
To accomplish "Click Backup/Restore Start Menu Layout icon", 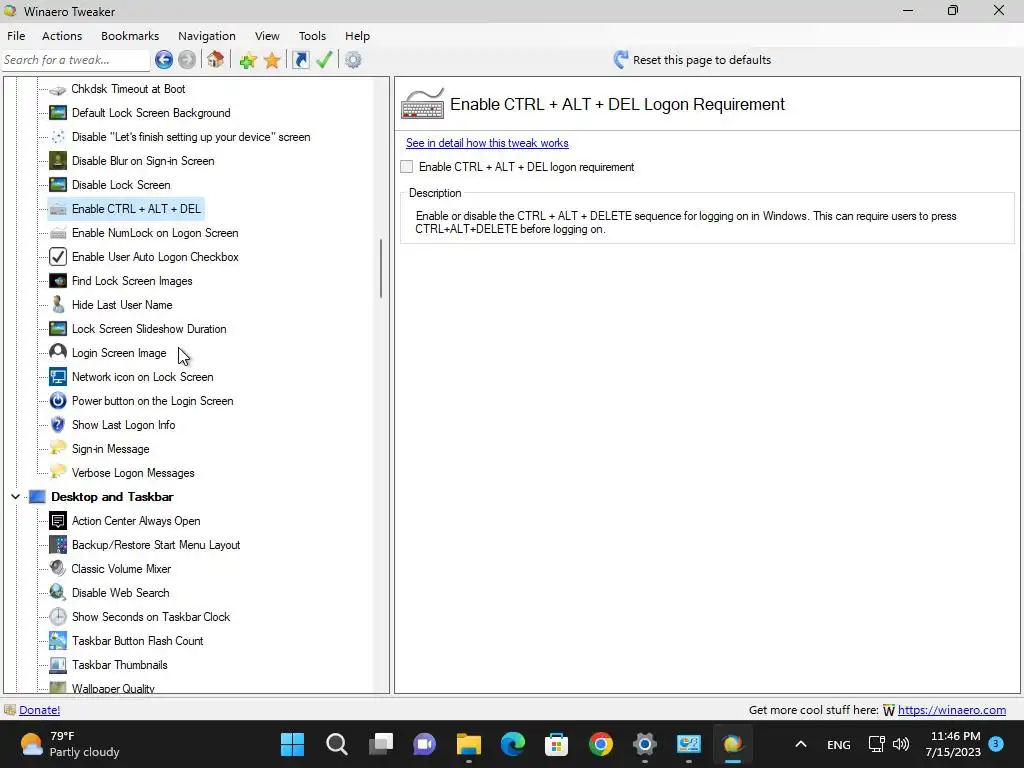I will tap(57, 545).
